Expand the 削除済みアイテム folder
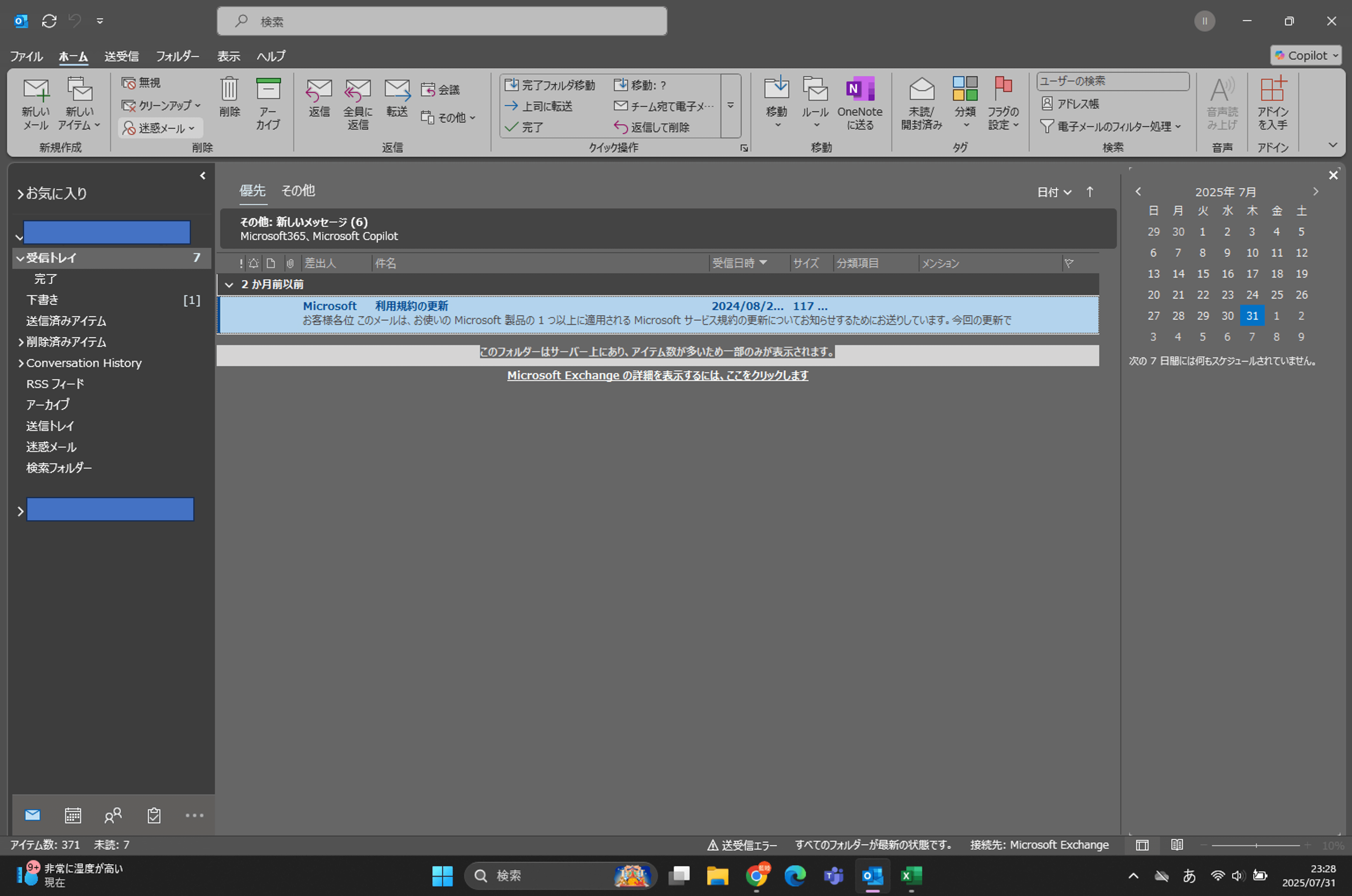 (21, 342)
